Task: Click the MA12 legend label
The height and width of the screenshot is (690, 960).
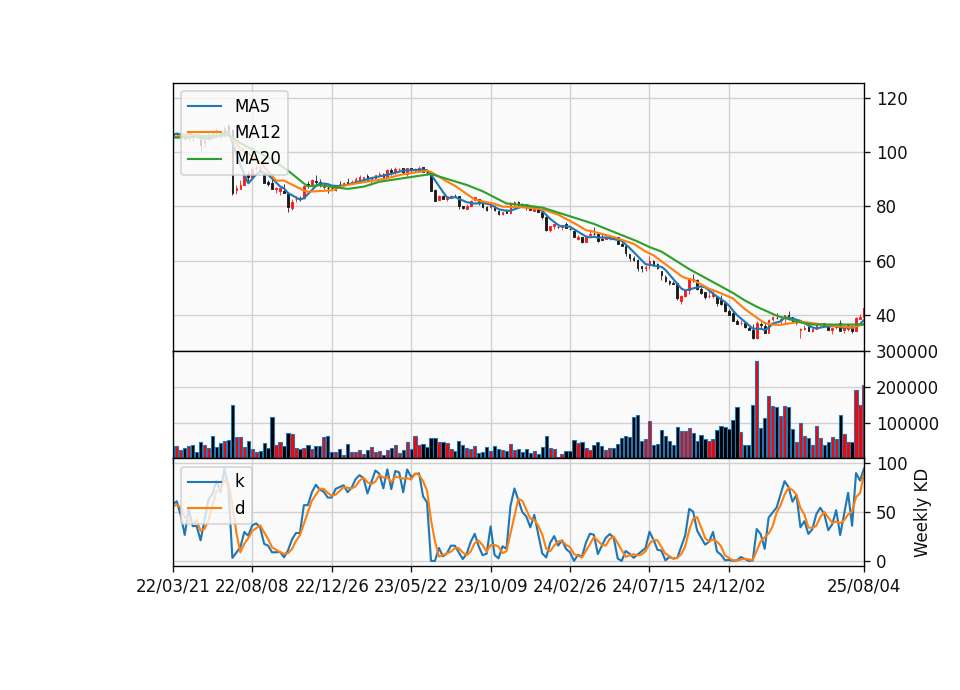Action: (x=257, y=132)
